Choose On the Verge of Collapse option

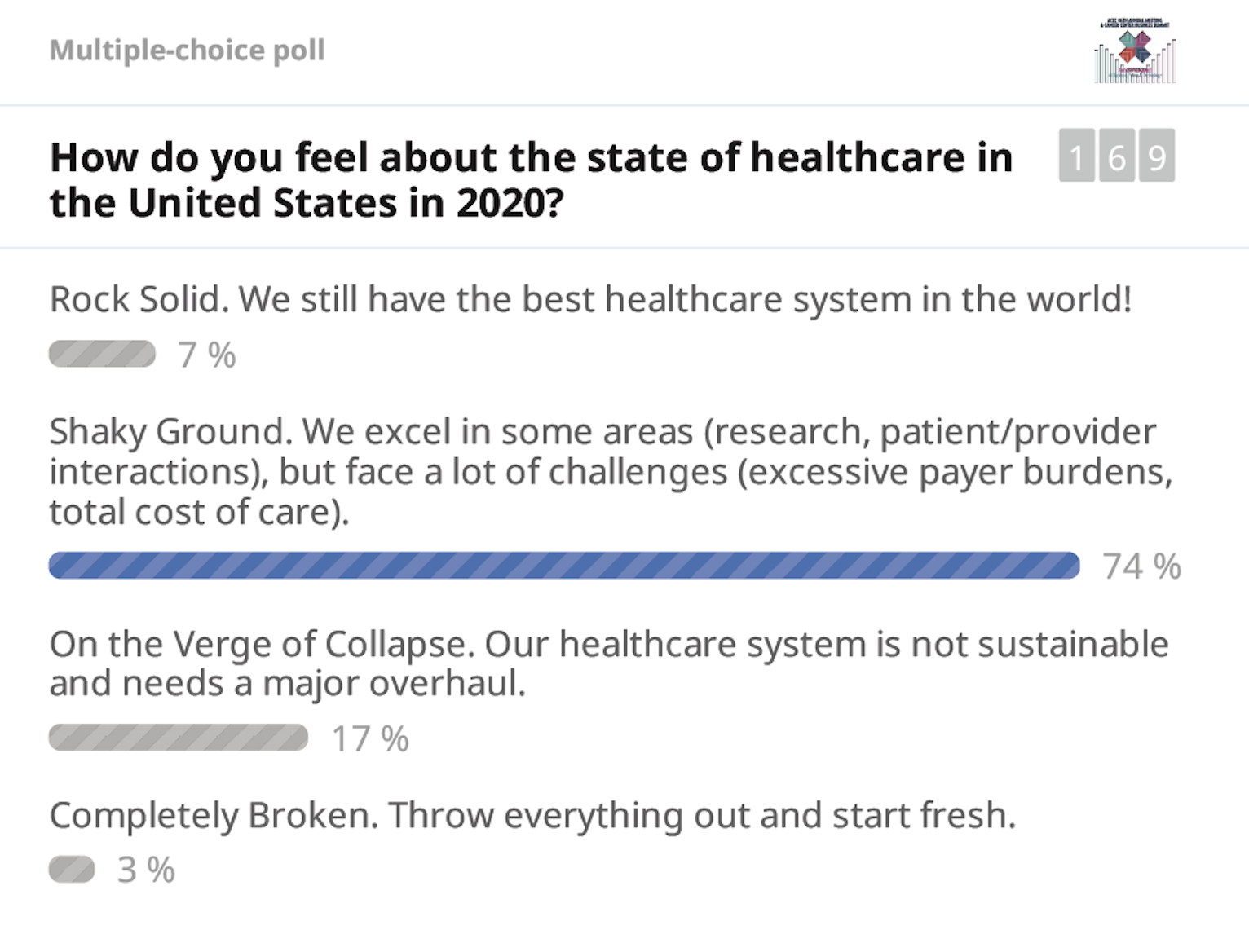pyautogui.click(x=609, y=663)
